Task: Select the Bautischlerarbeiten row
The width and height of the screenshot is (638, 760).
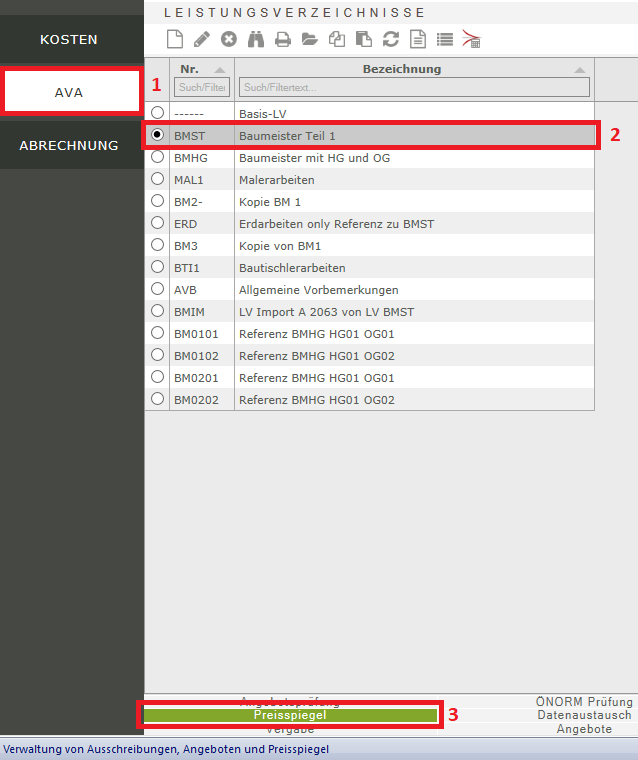Action: [x=292, y=267]
